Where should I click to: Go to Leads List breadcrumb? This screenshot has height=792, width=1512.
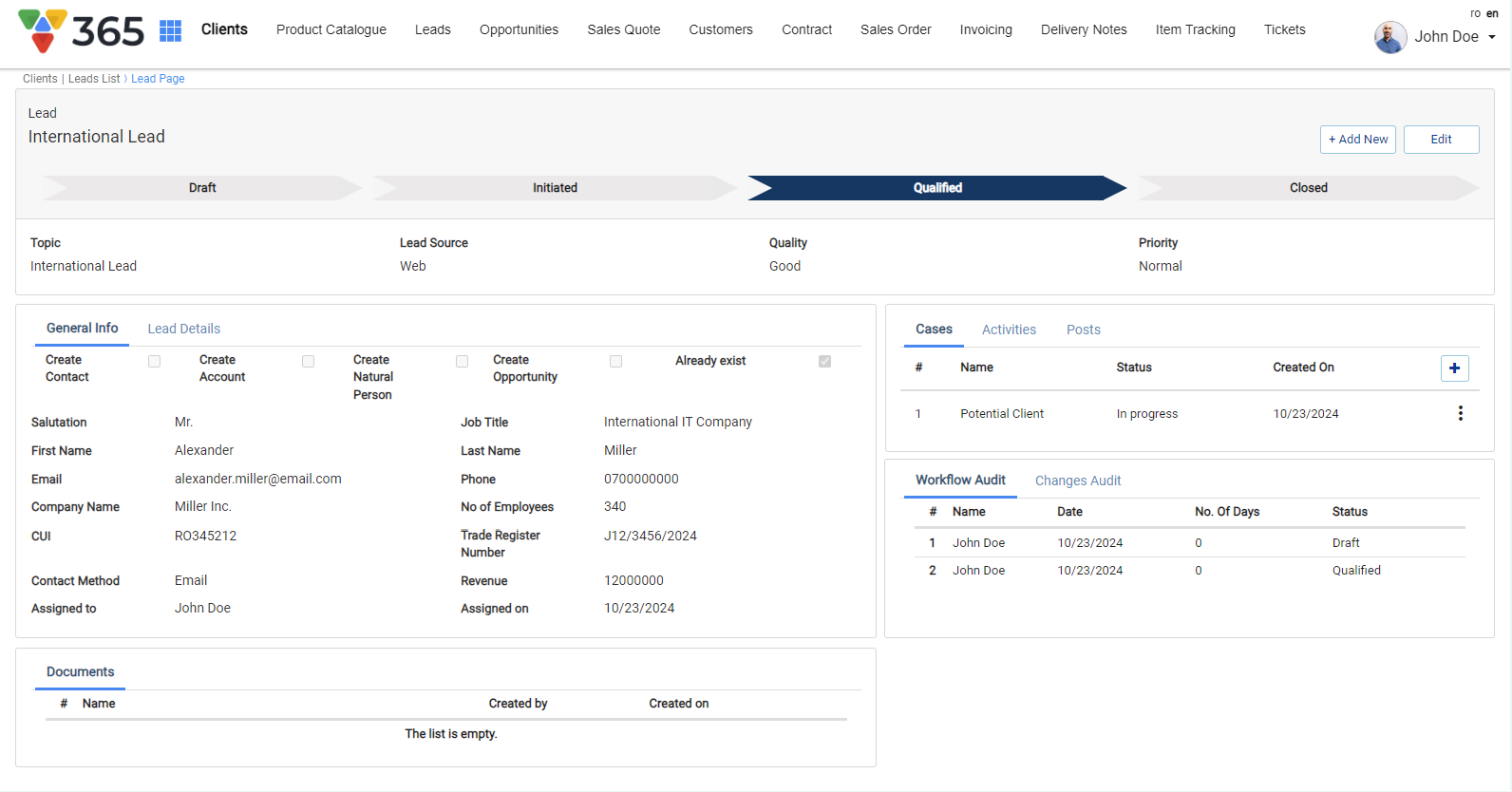click(x=94, y=79)
